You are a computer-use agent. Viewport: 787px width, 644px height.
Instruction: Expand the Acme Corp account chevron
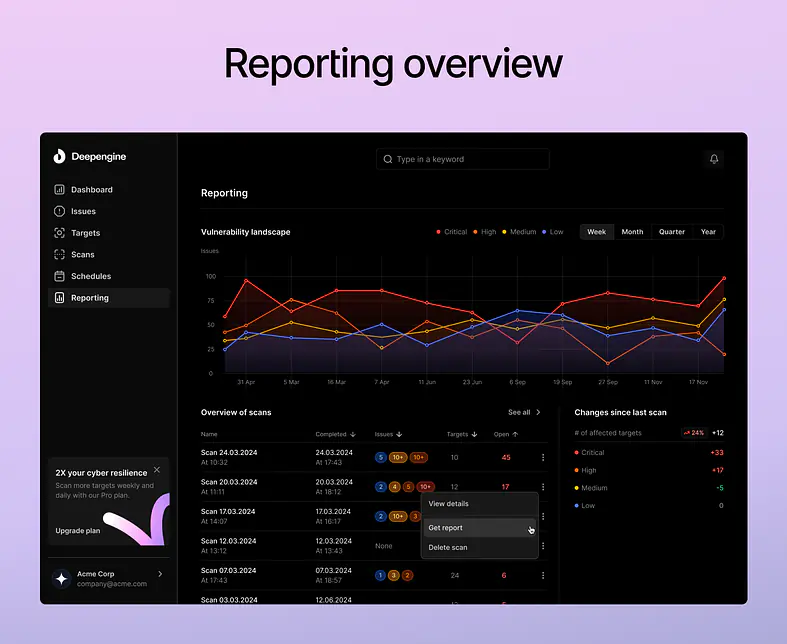160,574
